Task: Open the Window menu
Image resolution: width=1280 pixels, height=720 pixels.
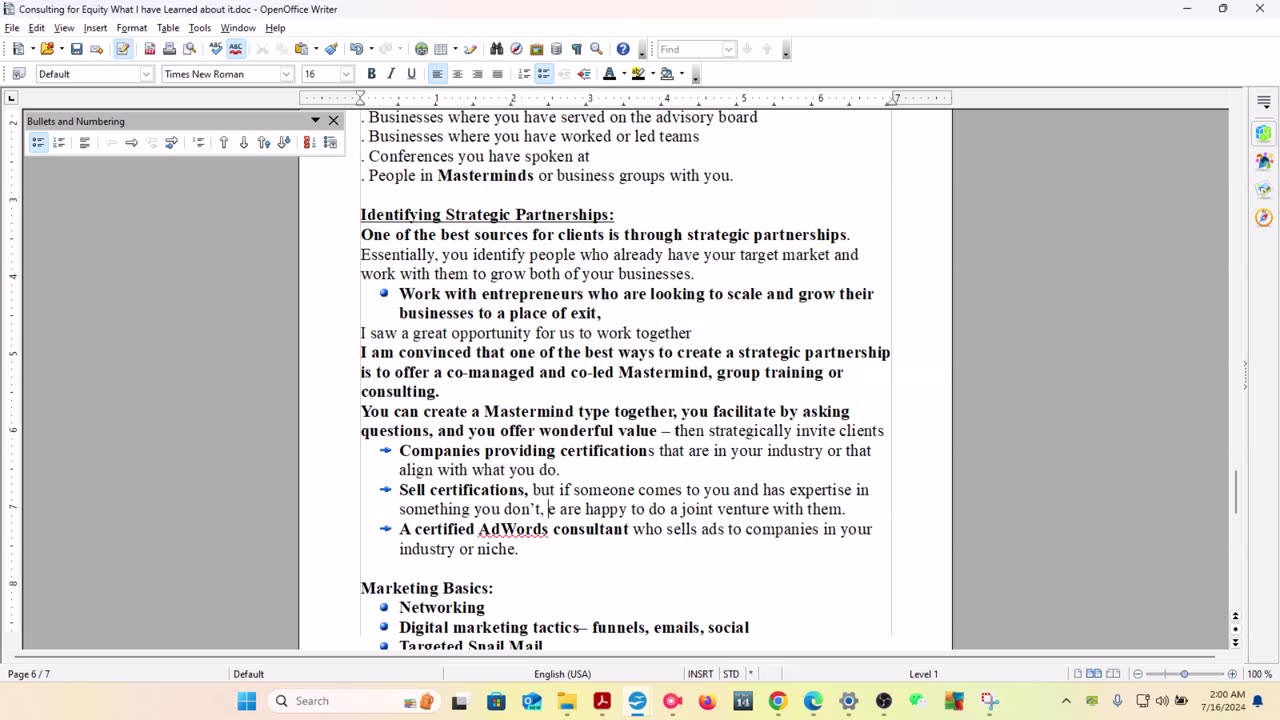Action: (x=238, y=28)
